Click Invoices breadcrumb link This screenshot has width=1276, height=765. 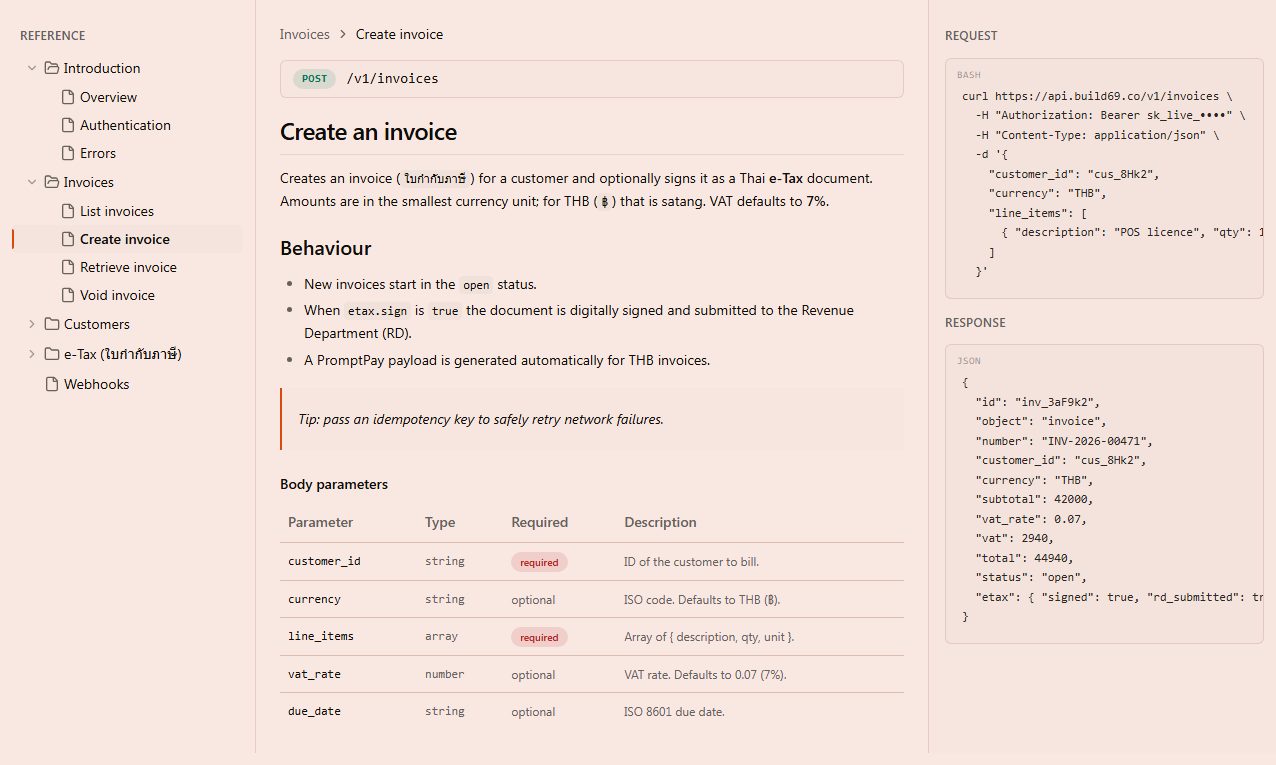pyautogui.click(x=304, y=34)
